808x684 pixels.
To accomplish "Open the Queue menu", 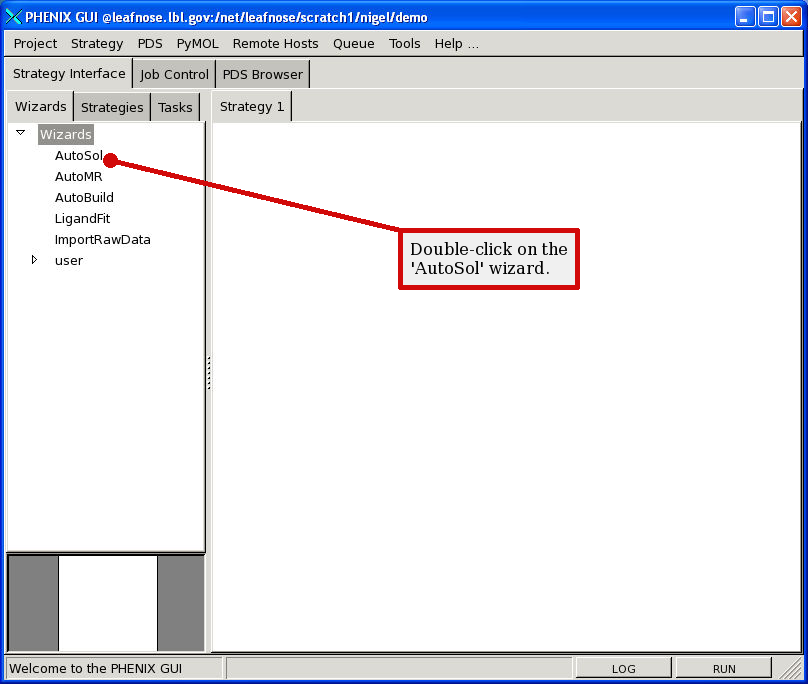I will (x=353, y=44).
